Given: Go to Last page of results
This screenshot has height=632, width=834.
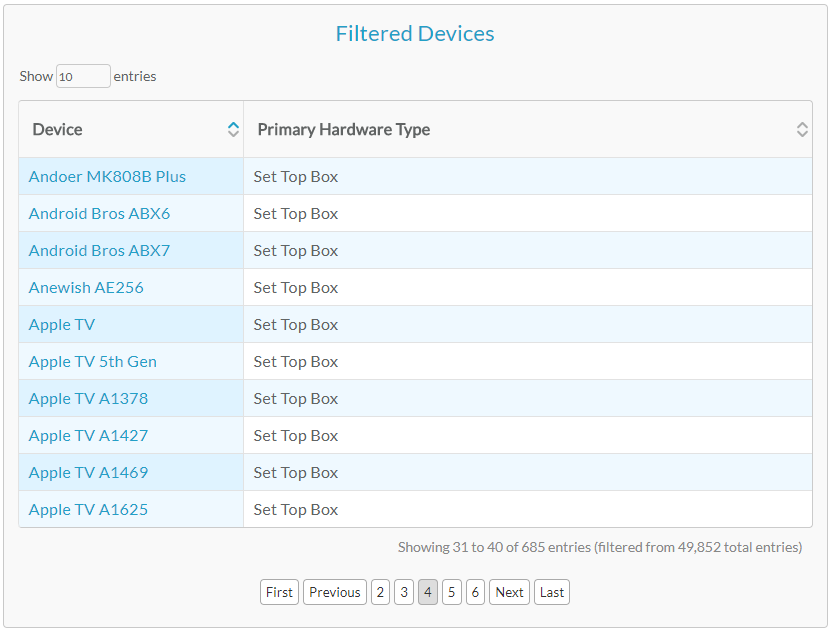Looking at the screenshot, I should coord(552,592).
